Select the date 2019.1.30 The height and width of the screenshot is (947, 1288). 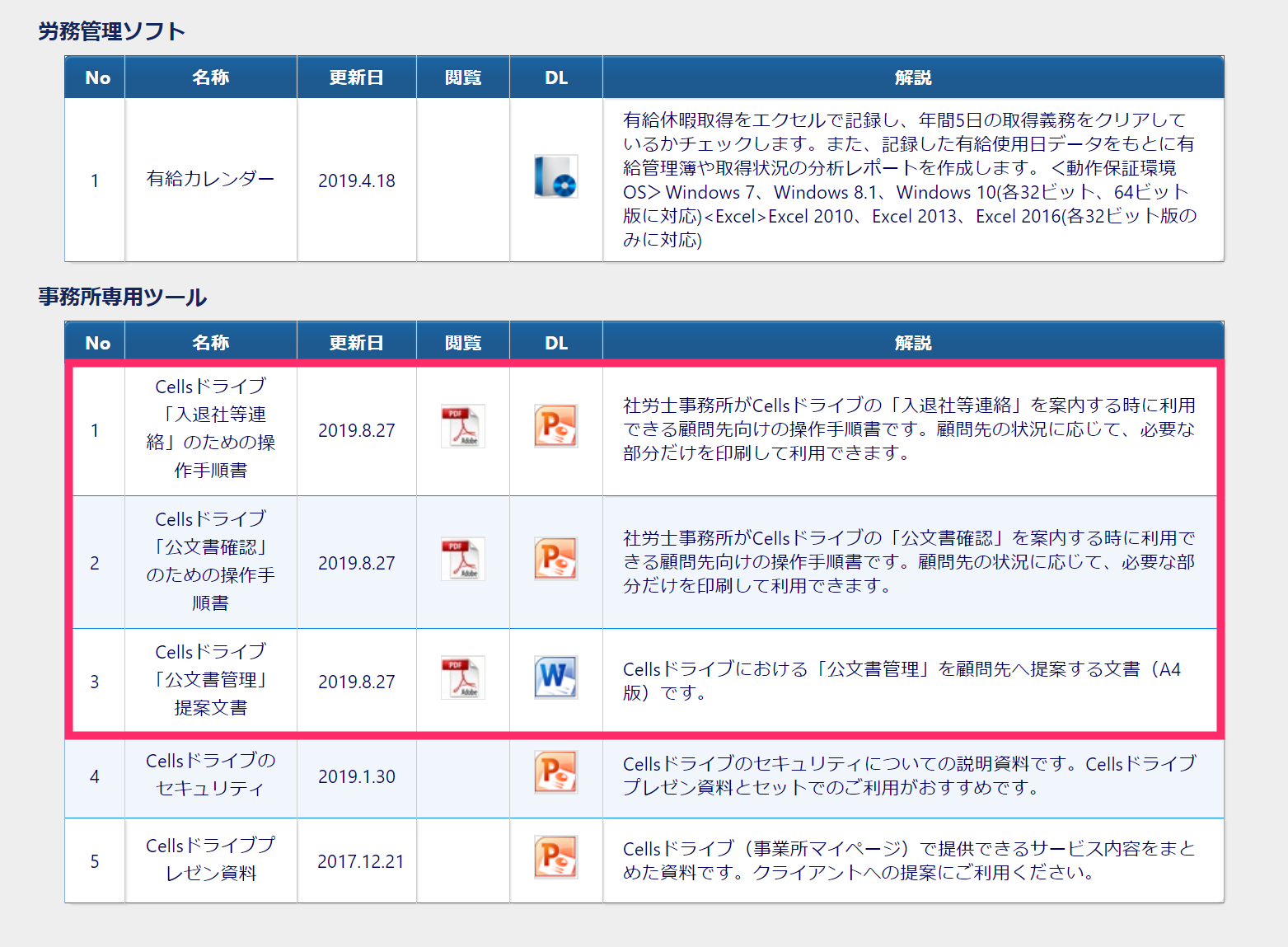(x=357, y=776)
